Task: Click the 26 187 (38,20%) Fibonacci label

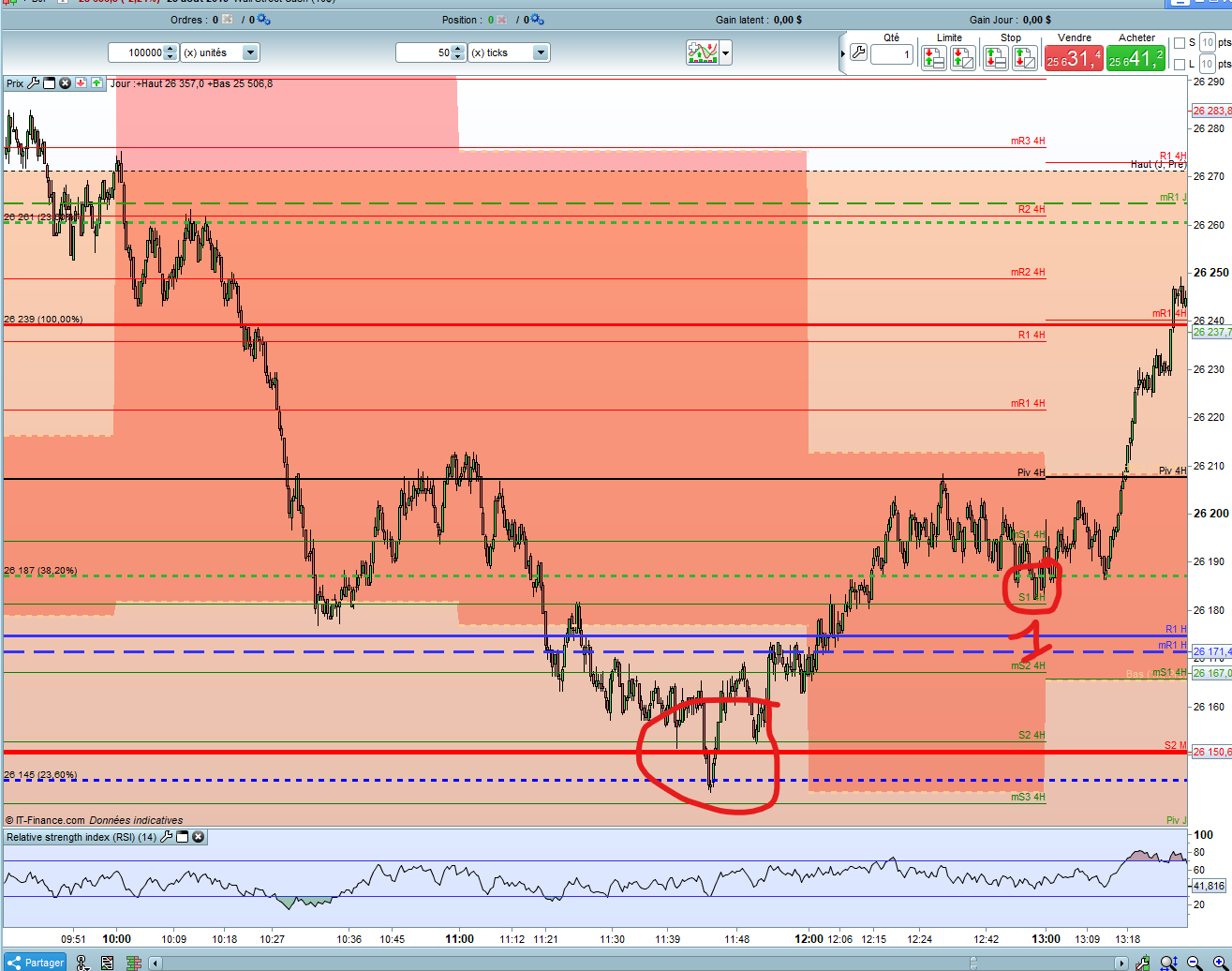Action: click(x=40, y=571)
